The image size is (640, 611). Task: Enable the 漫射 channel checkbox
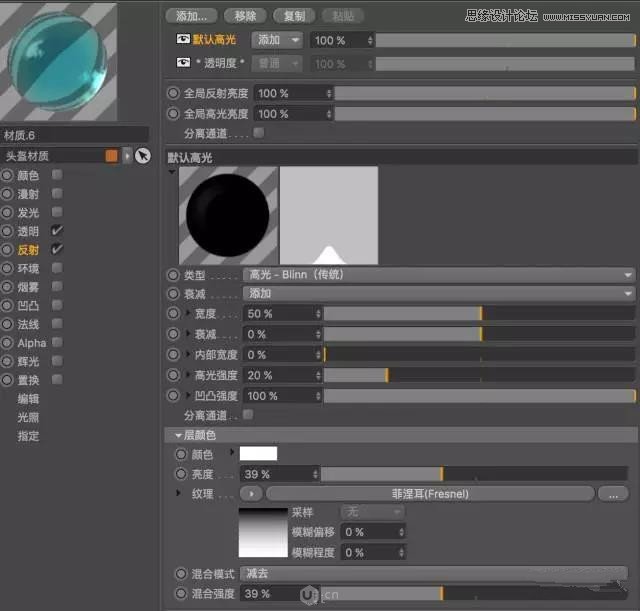click(57, 193)
